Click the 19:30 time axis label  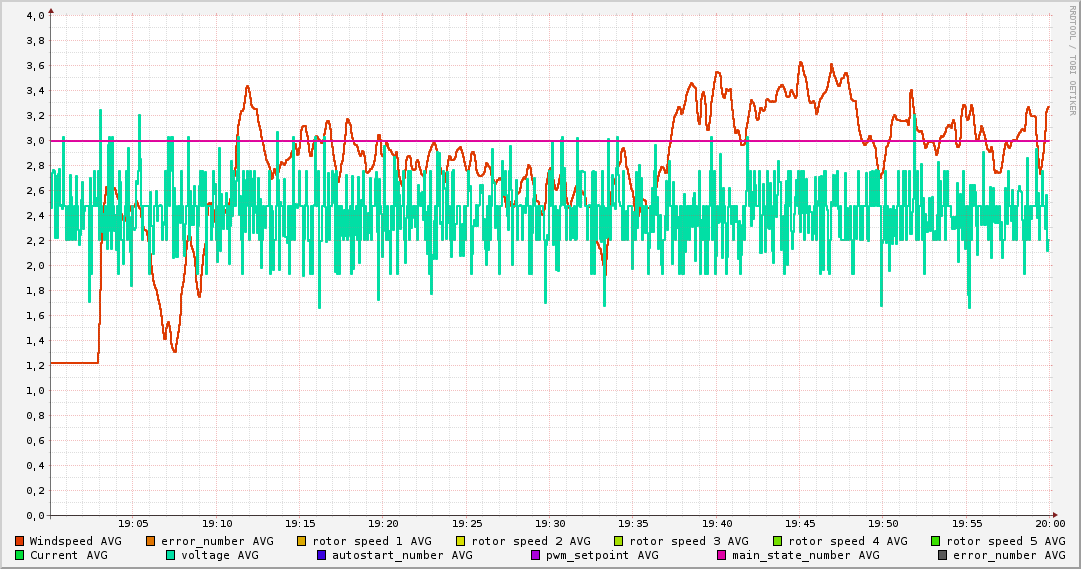tap(550, 523)
